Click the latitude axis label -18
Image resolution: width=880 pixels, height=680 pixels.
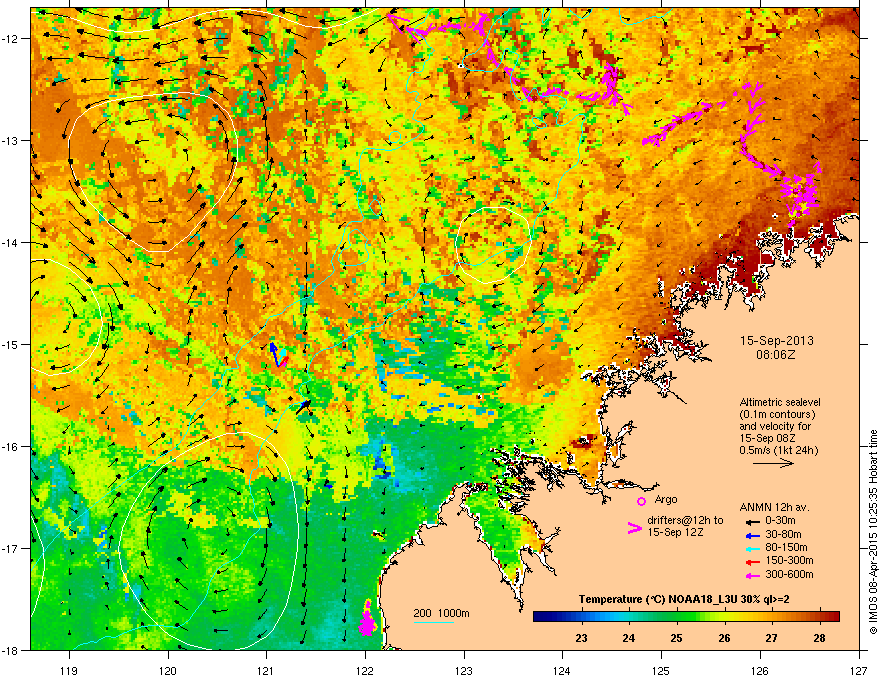click(10, 650)
